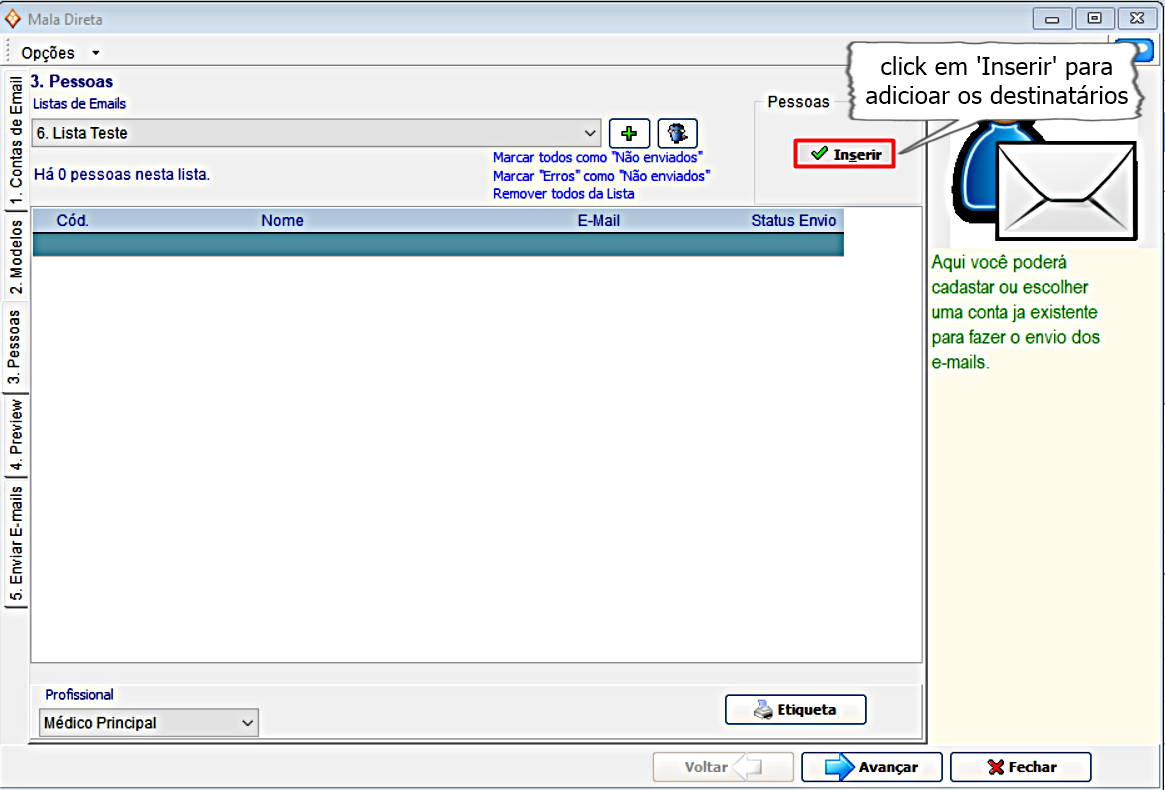Click 'Marcar todos como Não enviados' link
Image resolution: width=1165 pixels, height=790 pixels.
pyautogui.click(x=597, y=158)
